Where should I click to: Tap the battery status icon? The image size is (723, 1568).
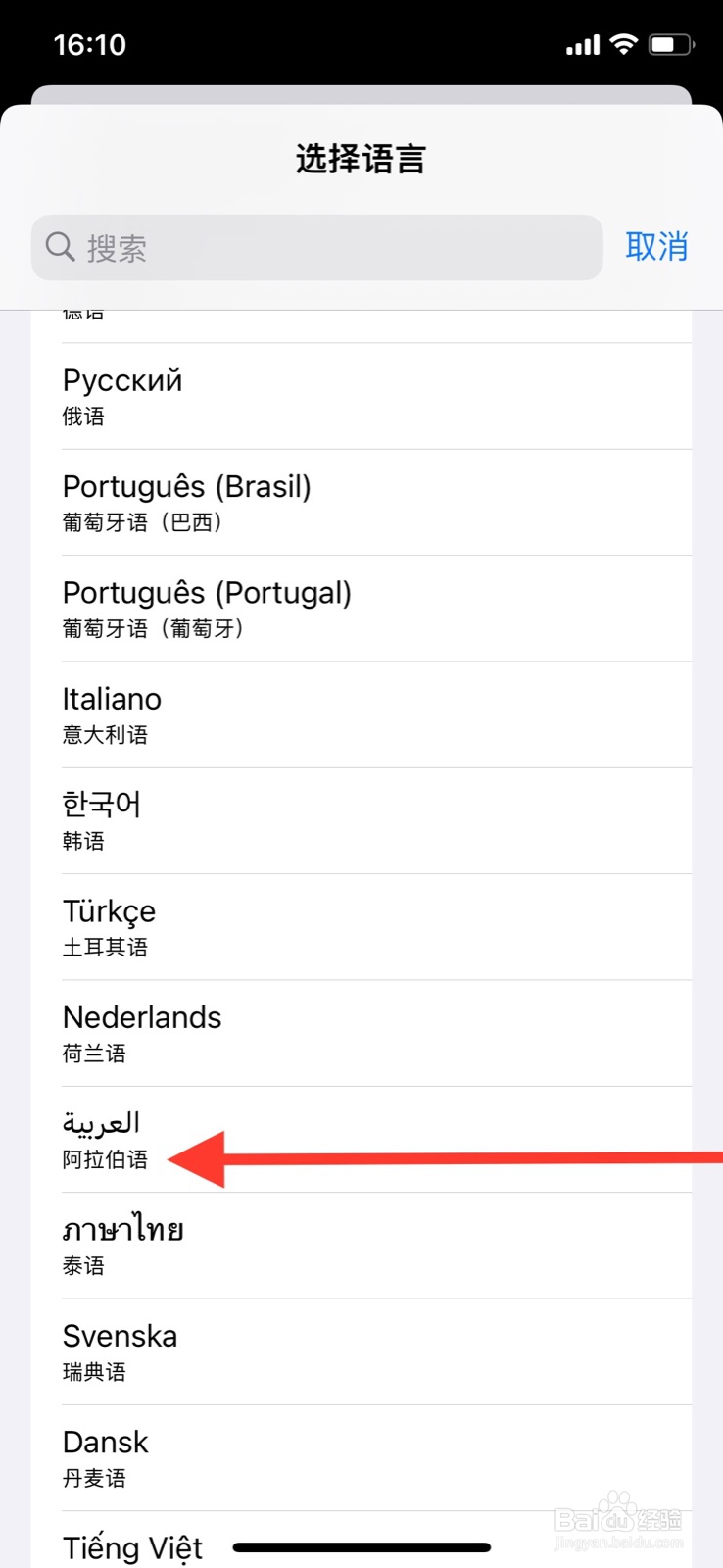tap(672, 44)
